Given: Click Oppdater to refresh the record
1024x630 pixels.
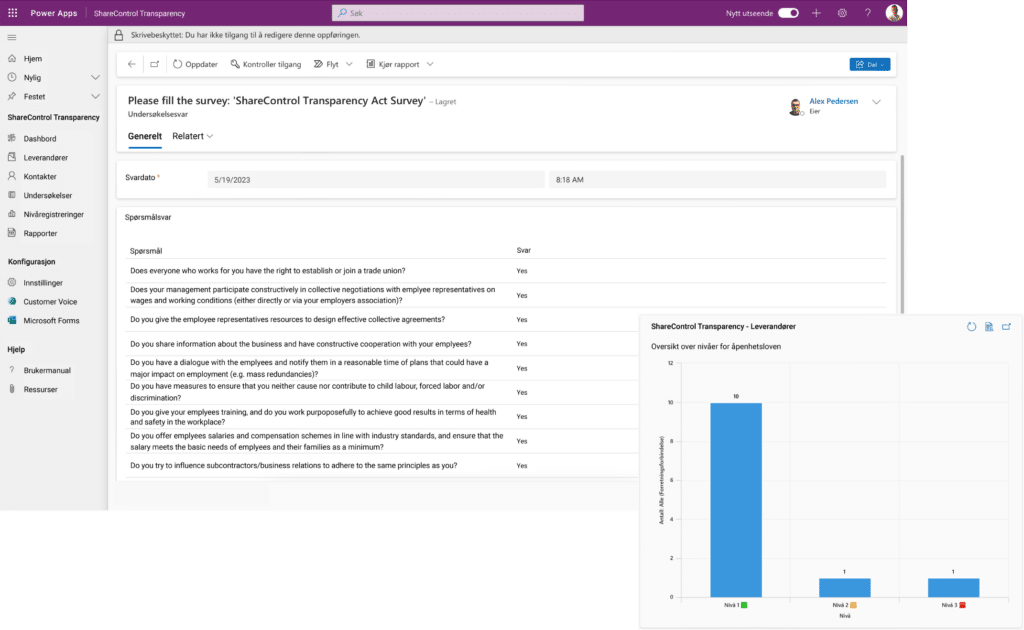Looking at the screenshot, I should pos(196,63).
